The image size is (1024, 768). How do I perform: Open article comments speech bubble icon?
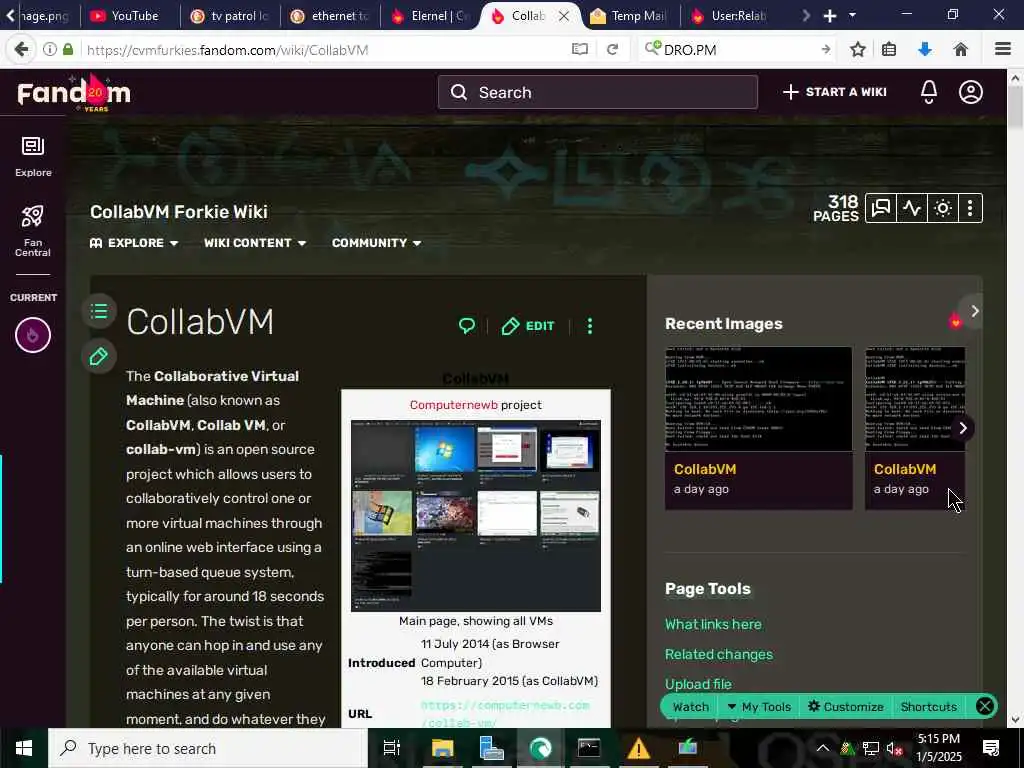466,326
